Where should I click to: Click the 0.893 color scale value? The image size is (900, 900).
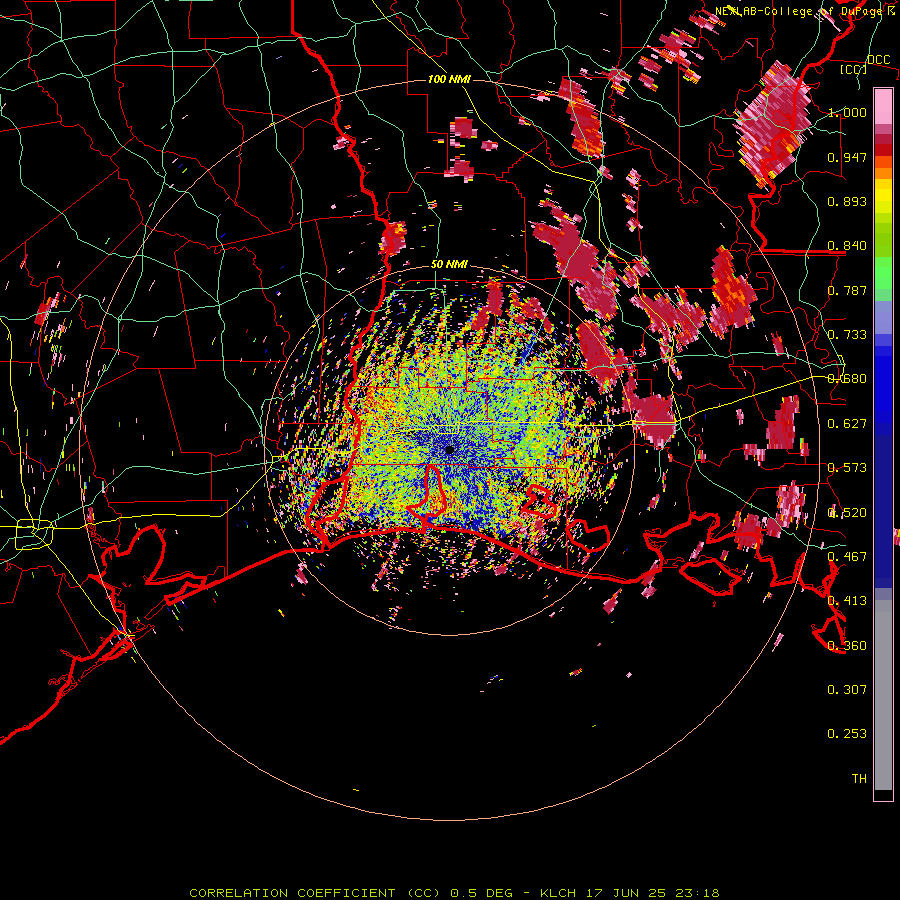tap(847, 201)
